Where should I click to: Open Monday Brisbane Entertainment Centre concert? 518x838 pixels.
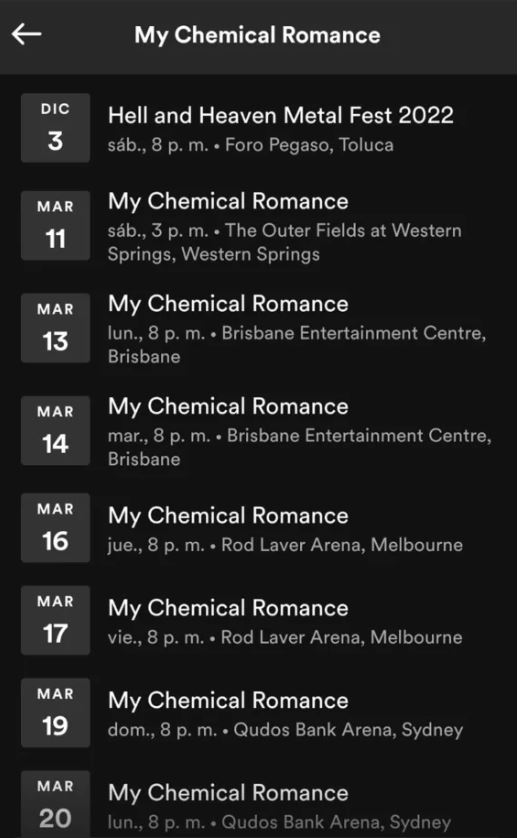(x=259, y=328)
